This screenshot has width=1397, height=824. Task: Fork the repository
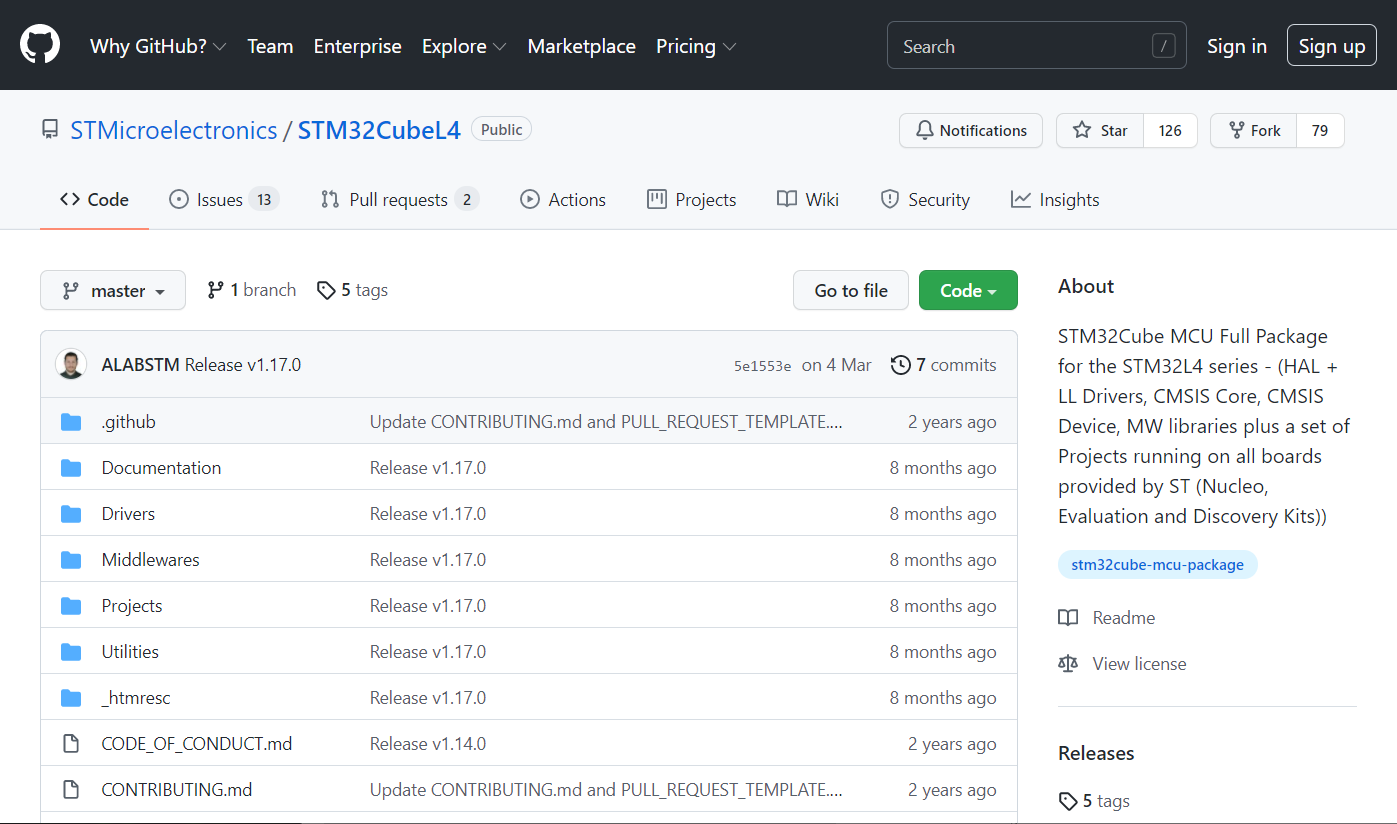[x=1253, y=131]
